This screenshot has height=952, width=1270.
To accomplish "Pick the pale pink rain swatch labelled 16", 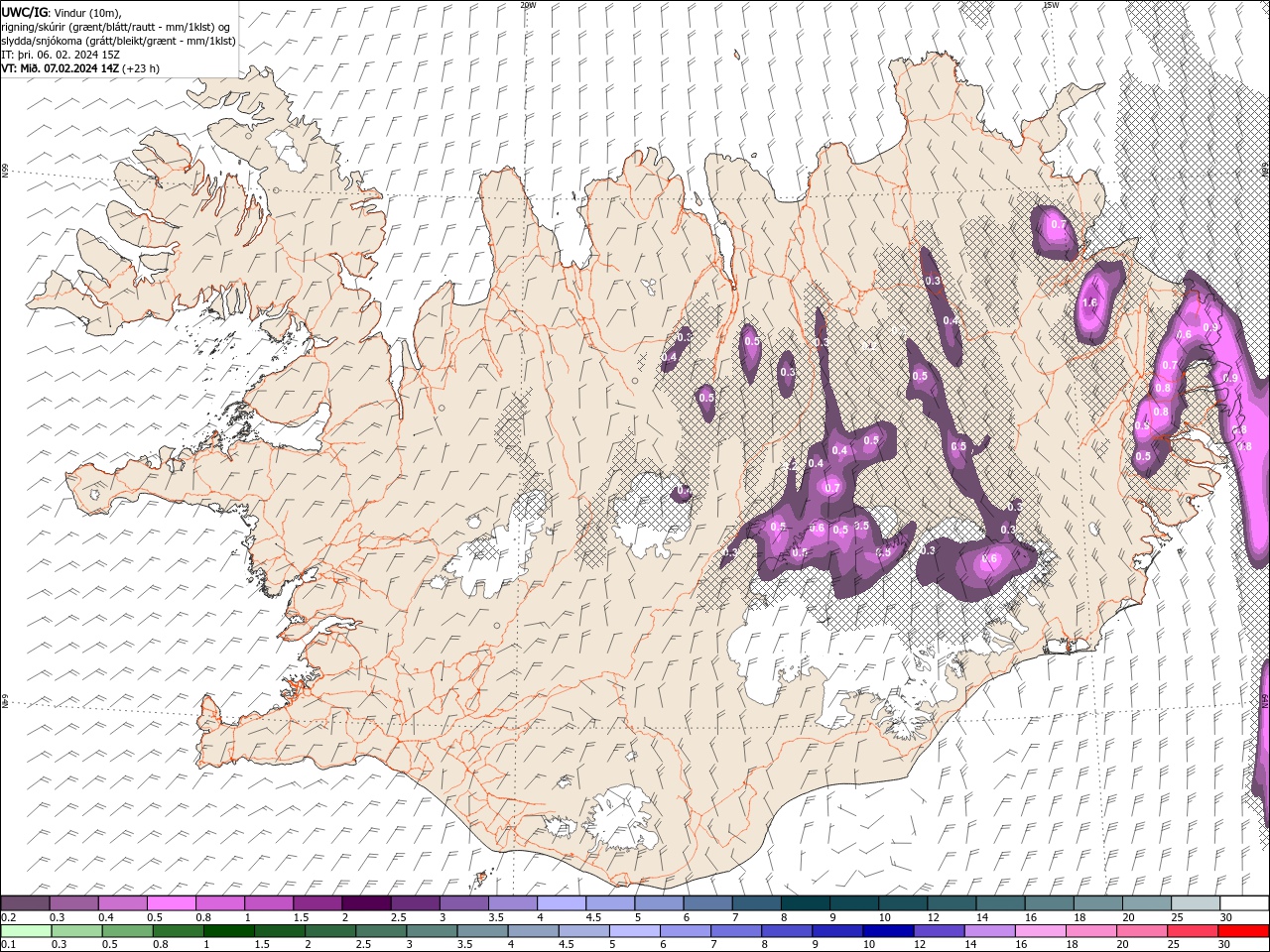I will tap(1039, 931).
